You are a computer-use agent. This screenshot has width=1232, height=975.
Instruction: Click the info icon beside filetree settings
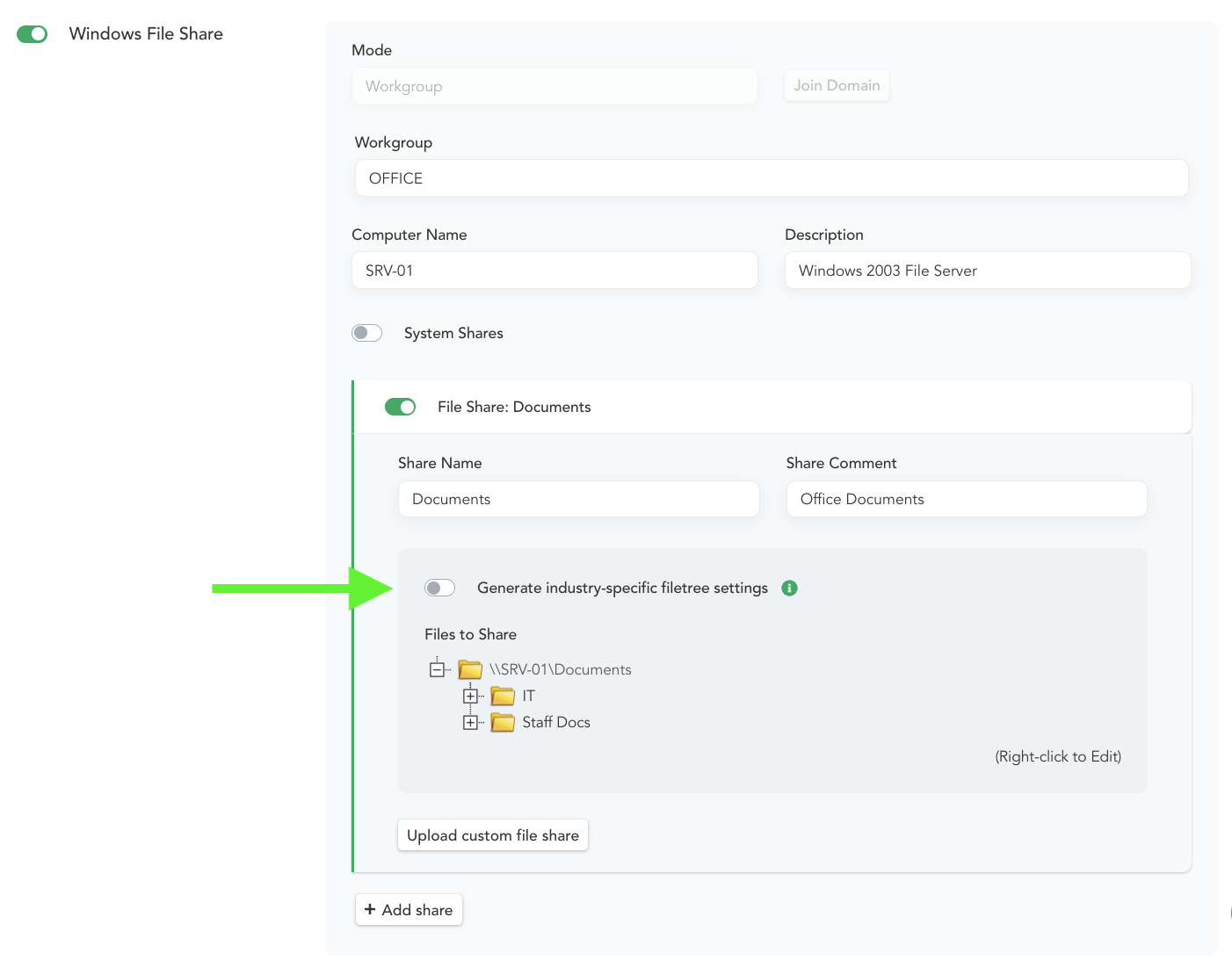[x=789, y=588]
